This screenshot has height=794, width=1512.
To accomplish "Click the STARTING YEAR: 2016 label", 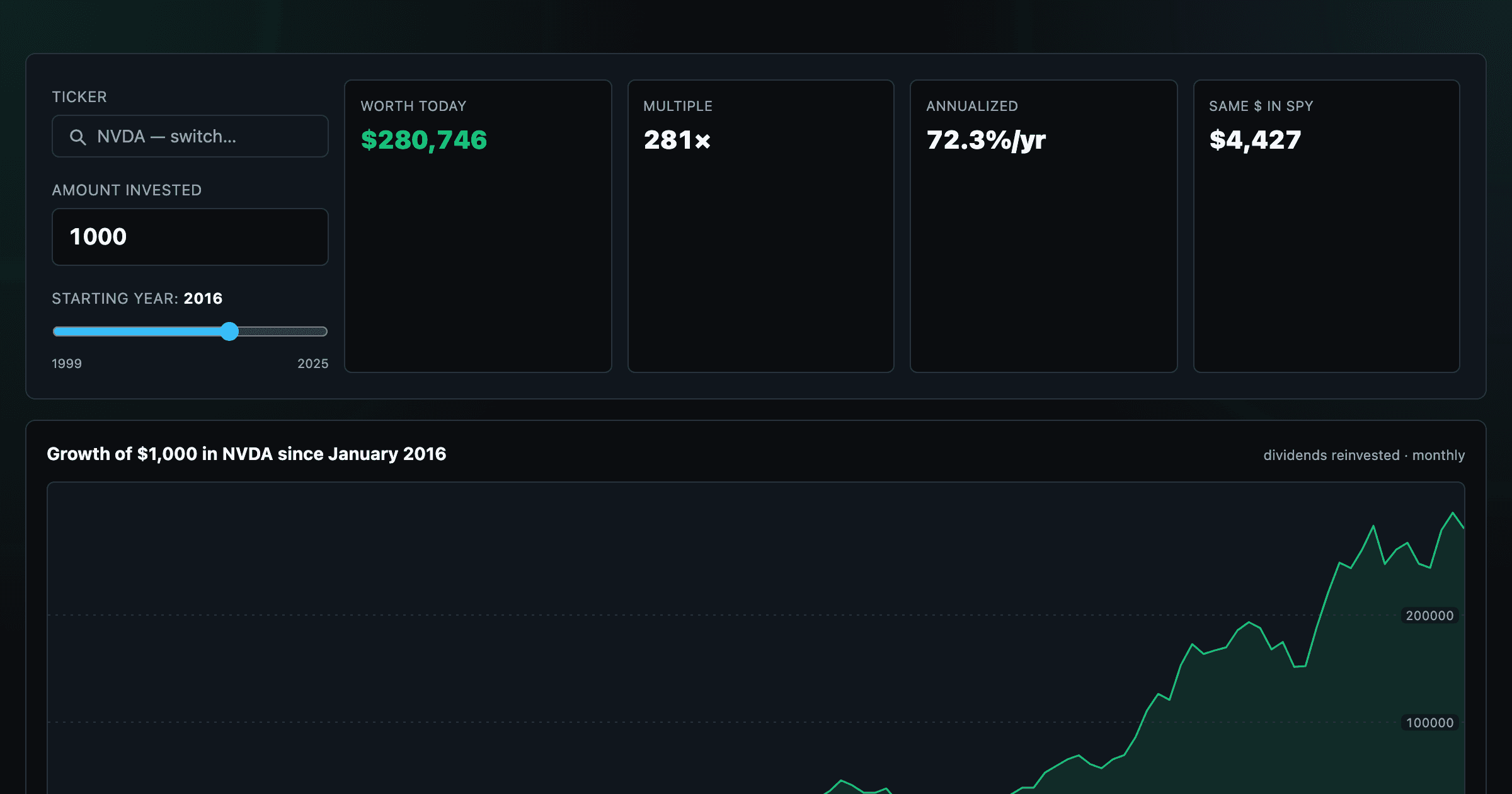I will pos(137,298).
